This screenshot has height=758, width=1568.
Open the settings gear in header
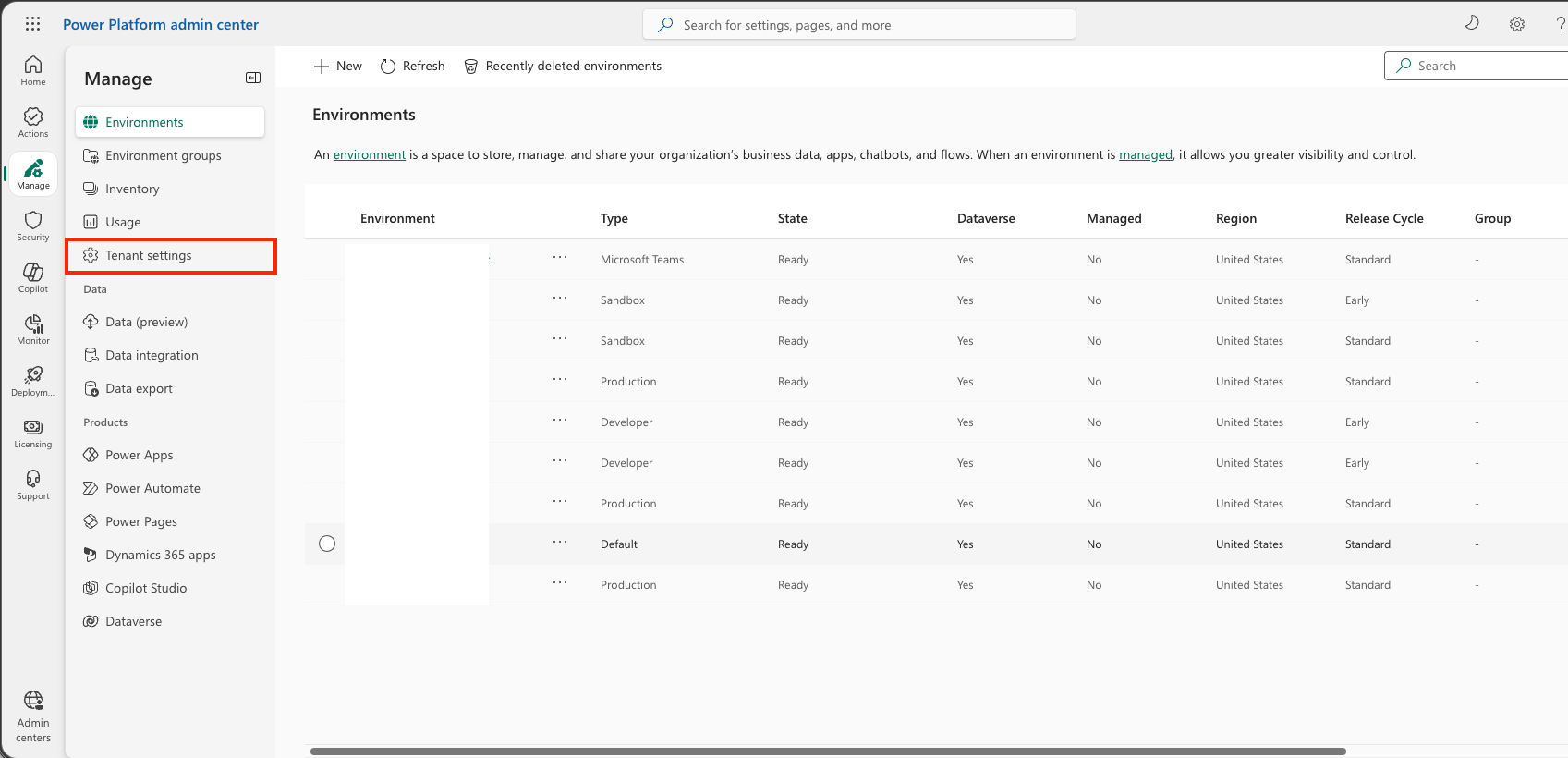pos(1517,25)
